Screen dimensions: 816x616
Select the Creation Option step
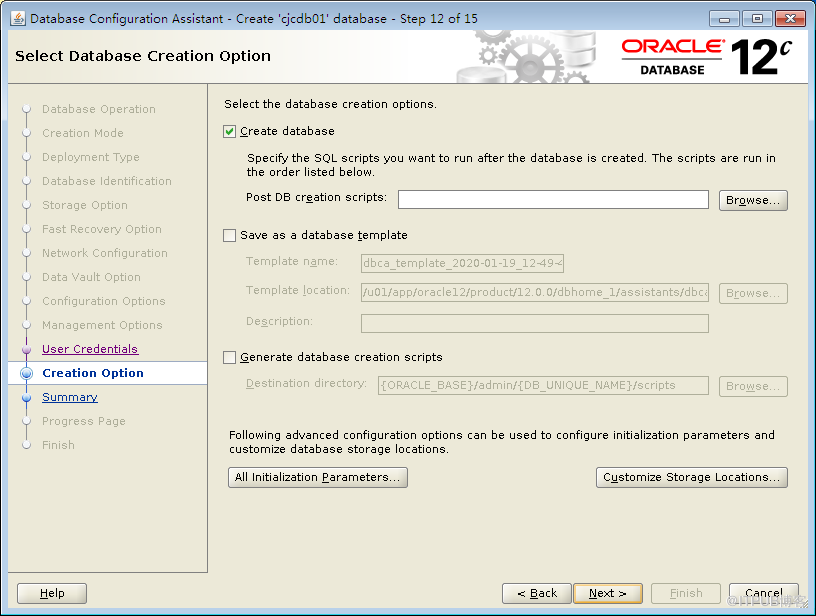click(93, 373)
